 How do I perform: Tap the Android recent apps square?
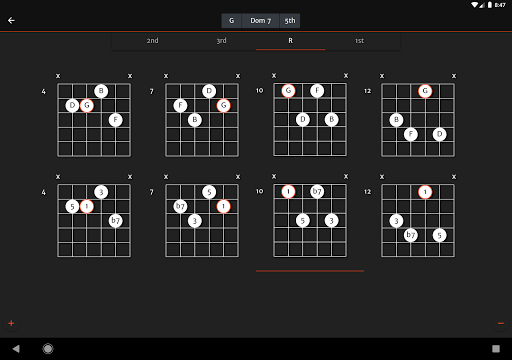coord(496,349)
